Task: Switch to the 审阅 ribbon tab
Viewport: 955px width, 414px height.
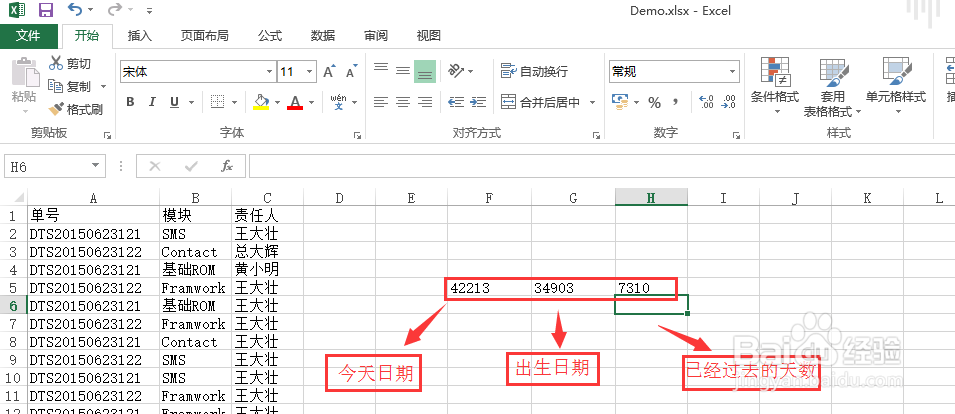Action: click(x=376, y=36)
